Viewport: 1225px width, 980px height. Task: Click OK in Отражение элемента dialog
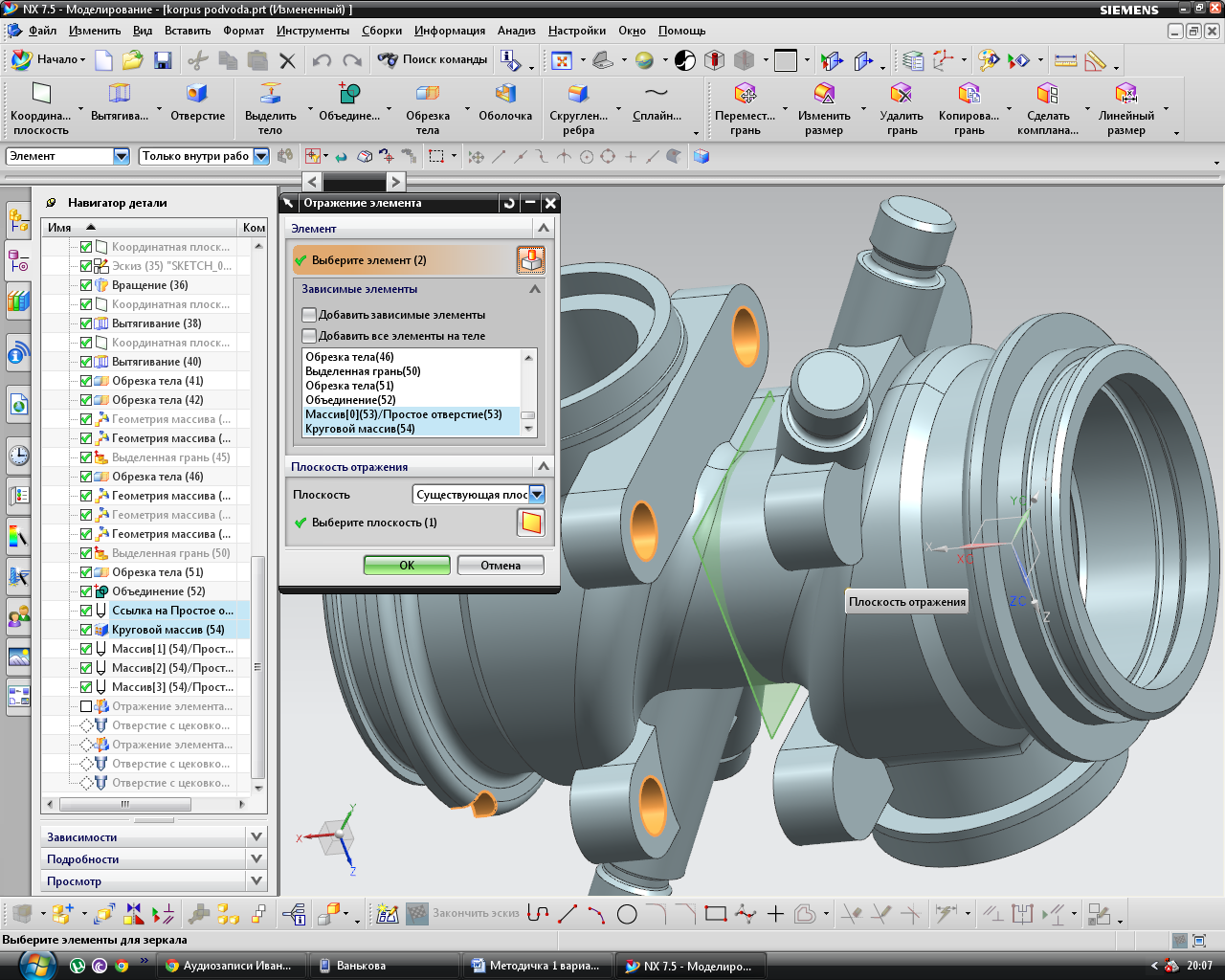pyautogui.click(x=407, y=566)
